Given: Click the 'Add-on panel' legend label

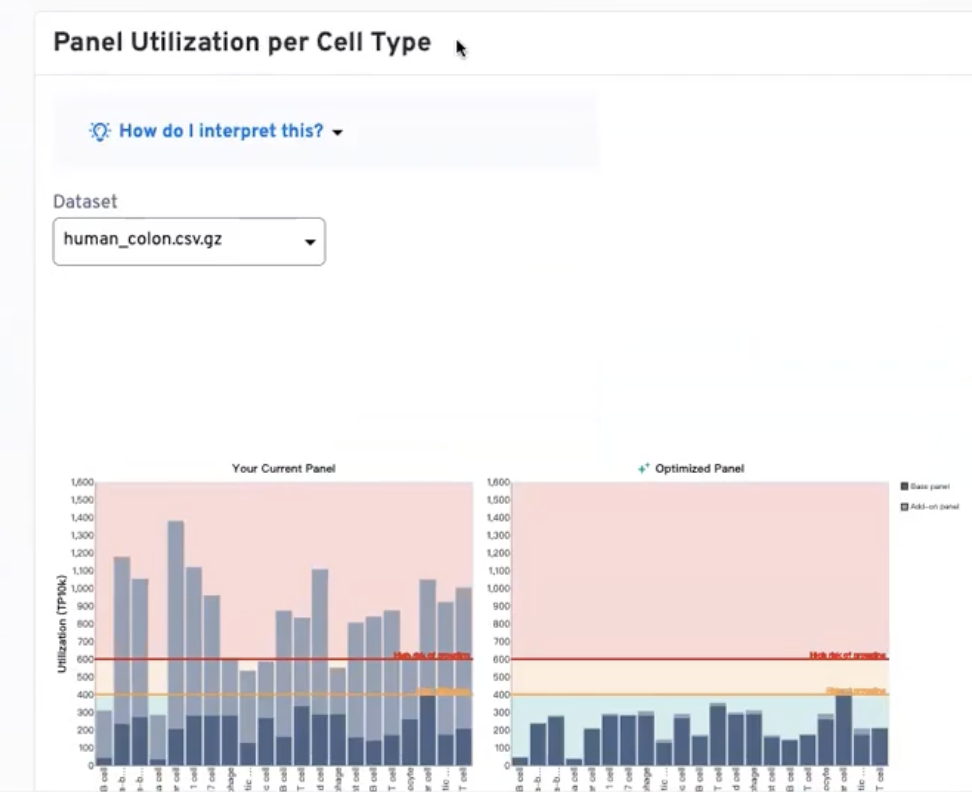Looking at the screenshot, I should (937, 507).
